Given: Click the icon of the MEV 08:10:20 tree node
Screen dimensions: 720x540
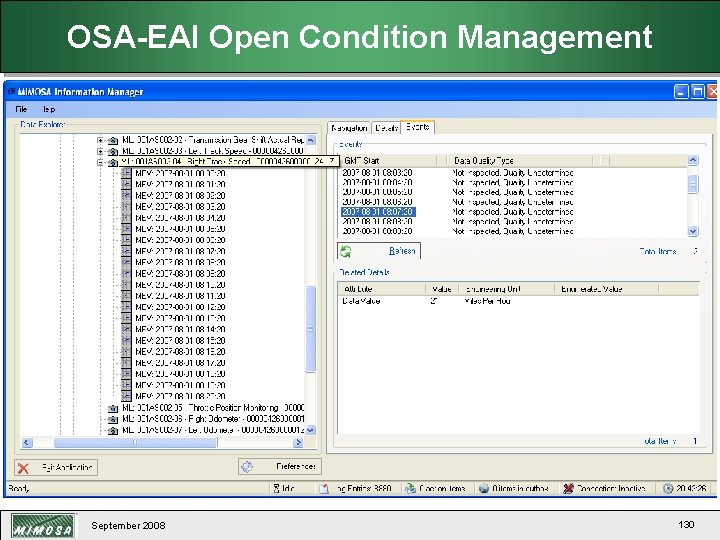Looking at the screenshot, I should click(126, 285).
